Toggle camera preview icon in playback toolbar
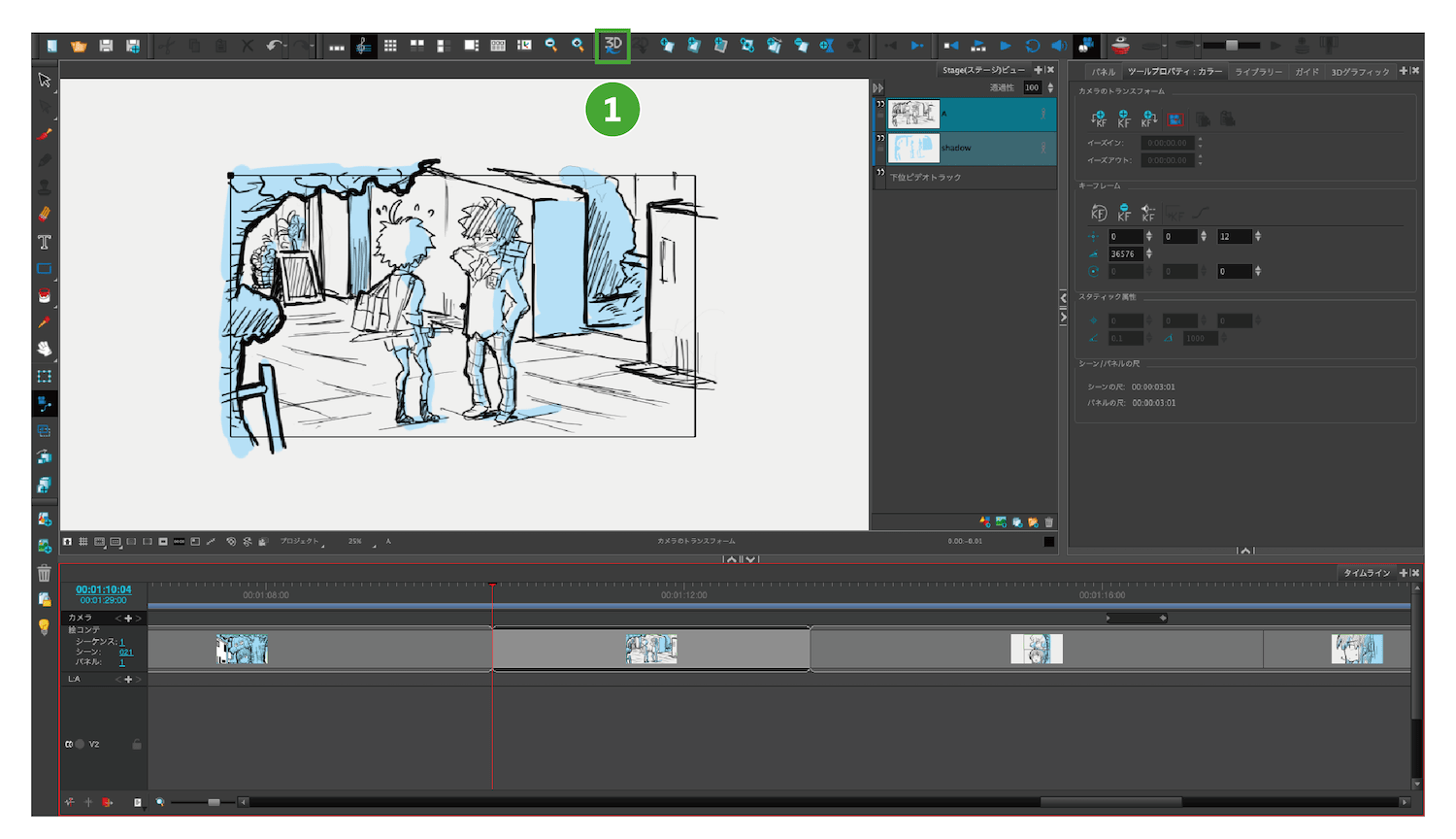1456x839 pixels. [1086, 45]
